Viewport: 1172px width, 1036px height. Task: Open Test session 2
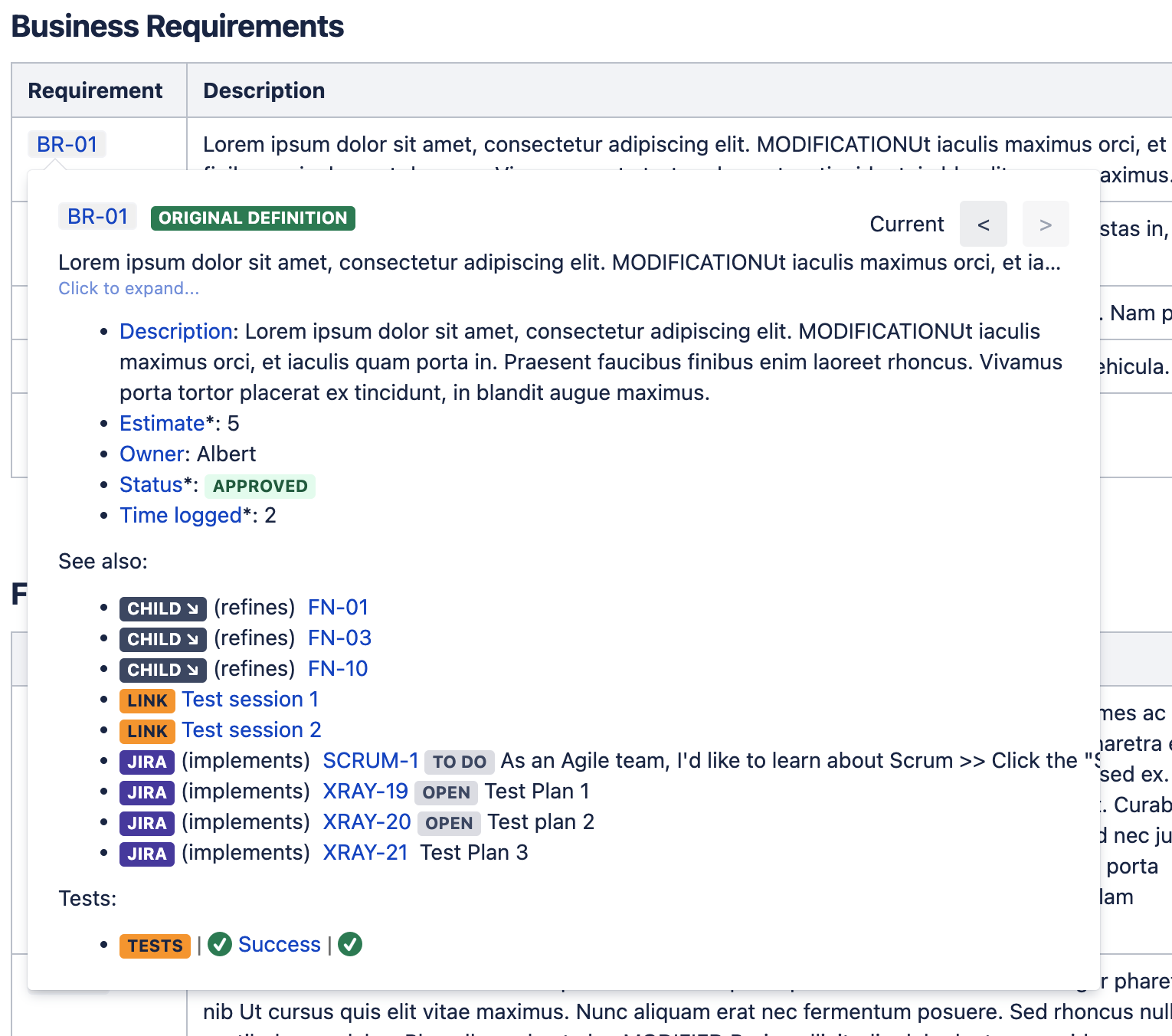coord(251,729)
